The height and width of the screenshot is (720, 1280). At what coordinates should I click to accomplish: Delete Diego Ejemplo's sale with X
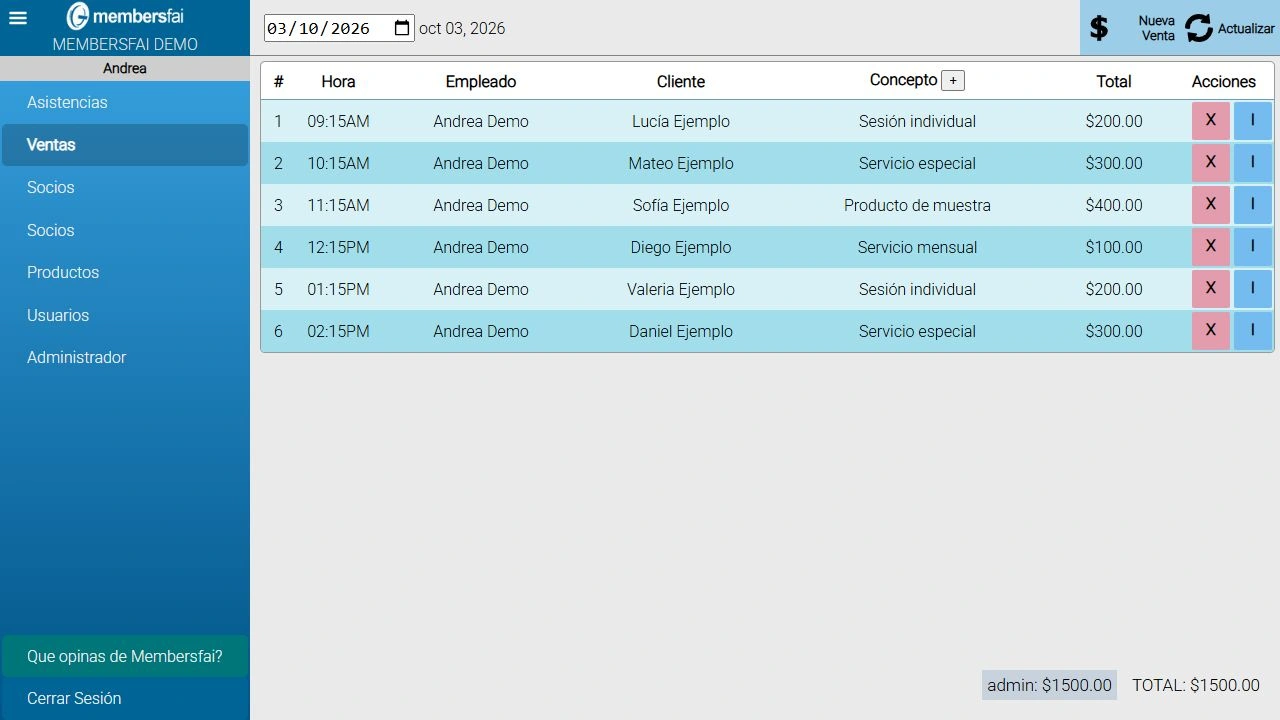(x=1211, y=247)
